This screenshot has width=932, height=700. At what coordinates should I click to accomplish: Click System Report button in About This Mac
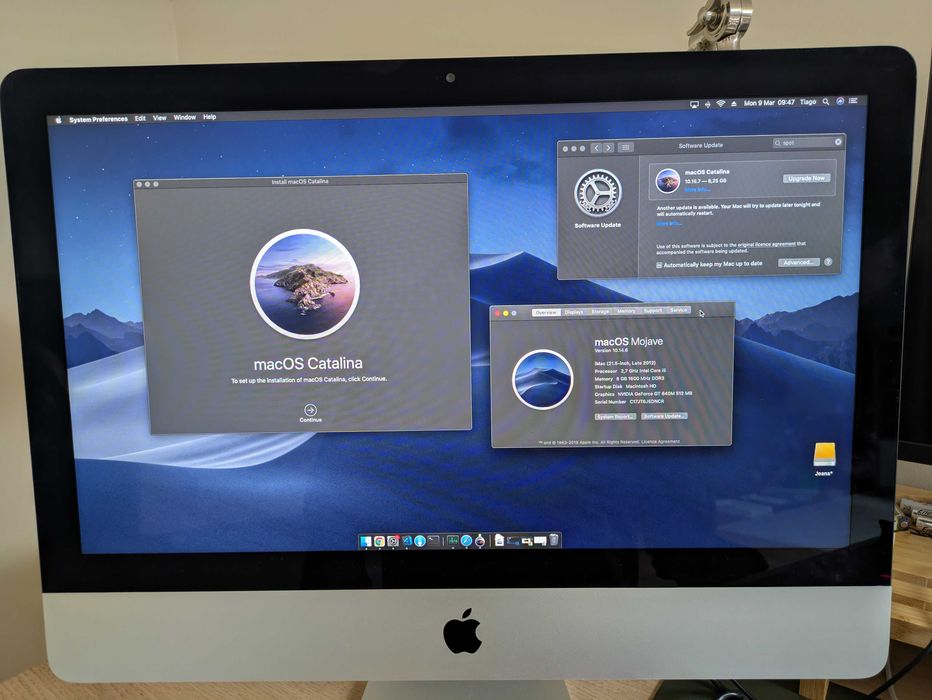point(616,417)
